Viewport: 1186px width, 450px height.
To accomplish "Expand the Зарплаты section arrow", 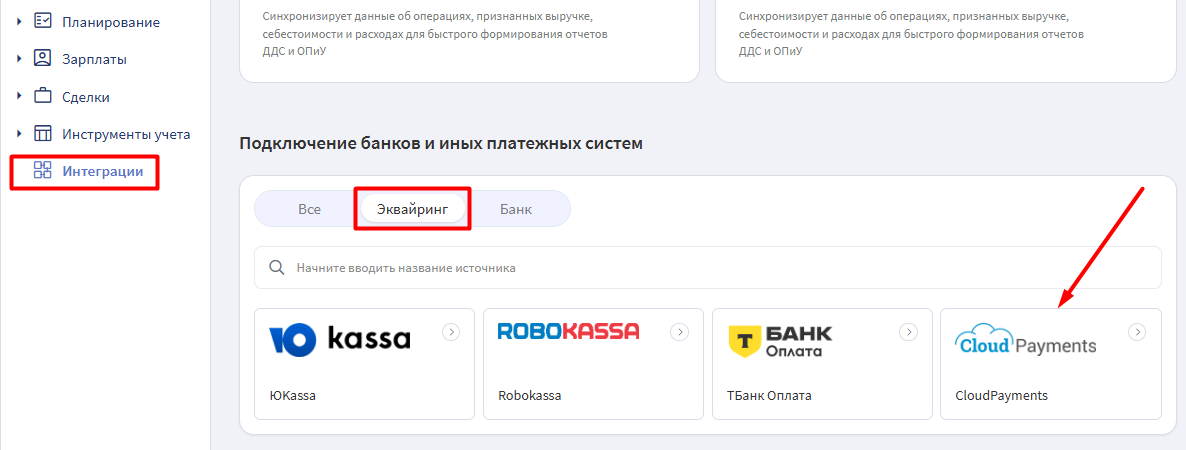I will 19,59.
